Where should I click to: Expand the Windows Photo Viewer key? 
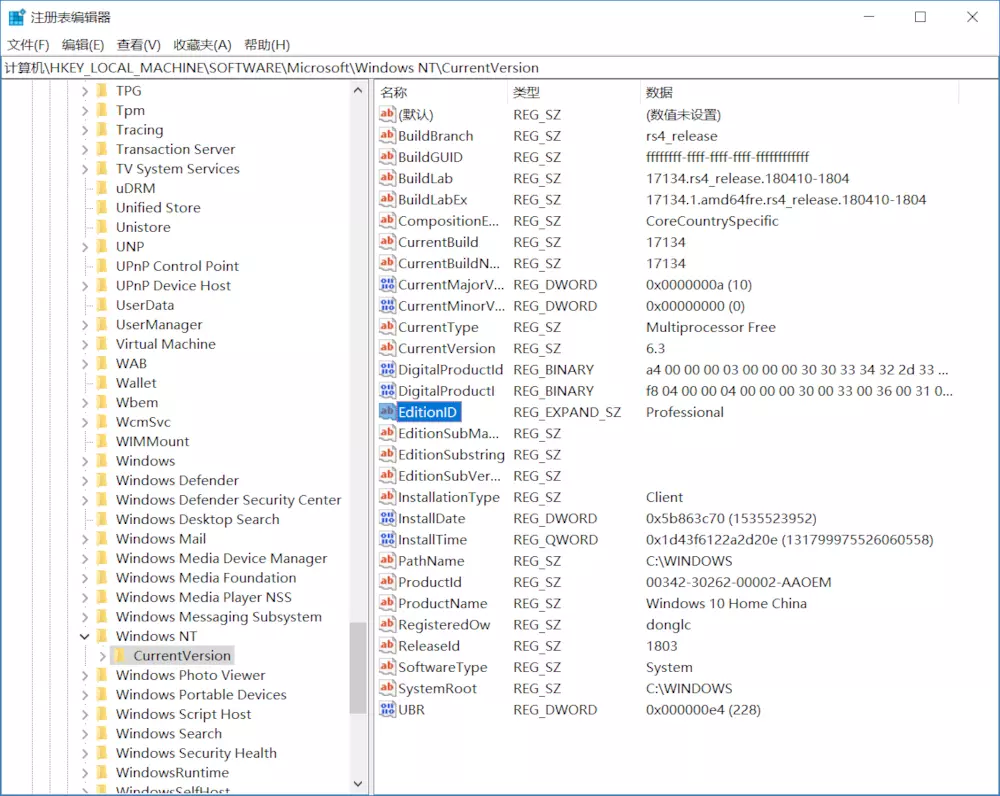coord(85,675)
